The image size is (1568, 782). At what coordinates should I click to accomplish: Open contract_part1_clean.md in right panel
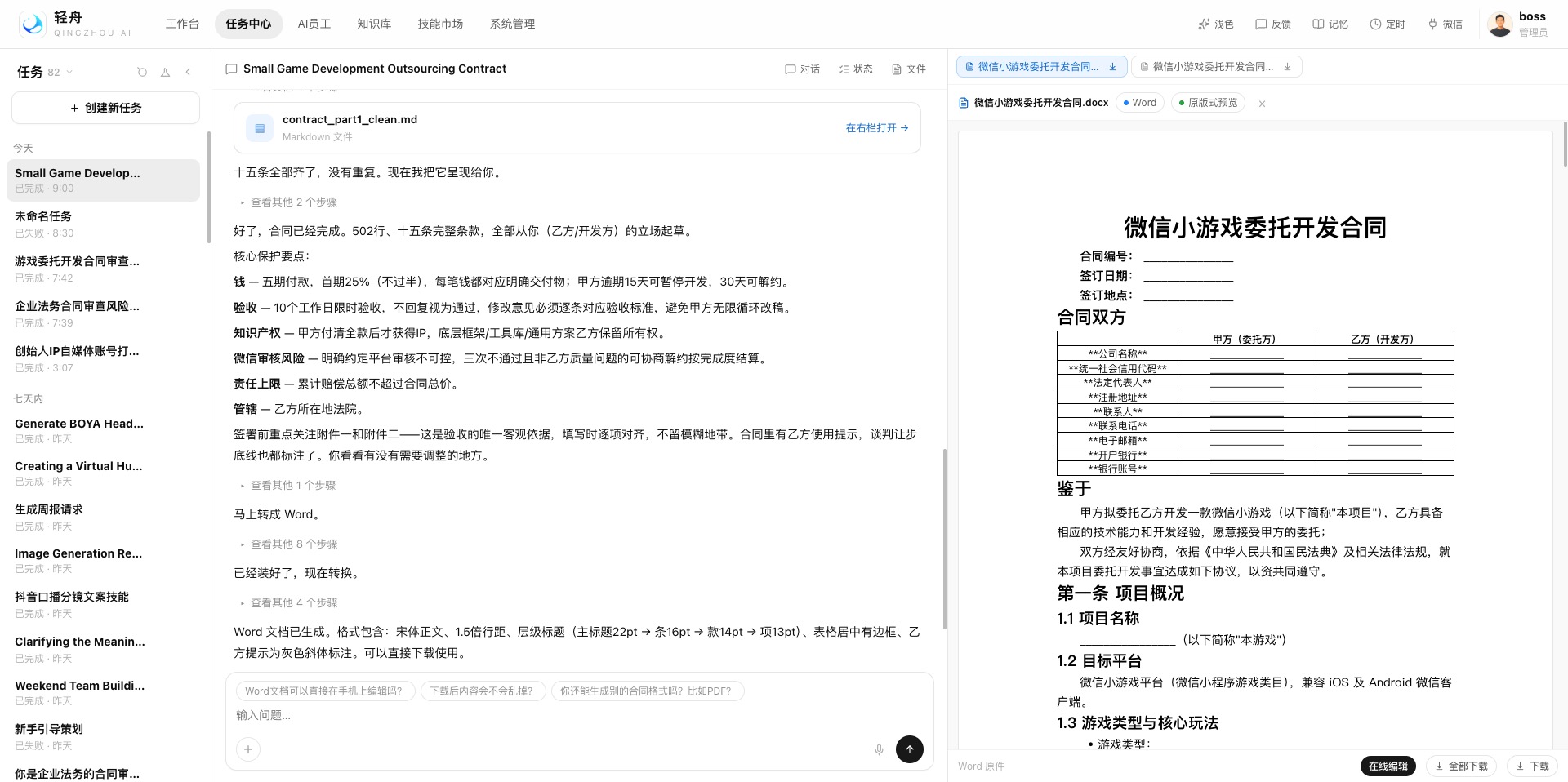pyautogui.click(x=877, y=128)
